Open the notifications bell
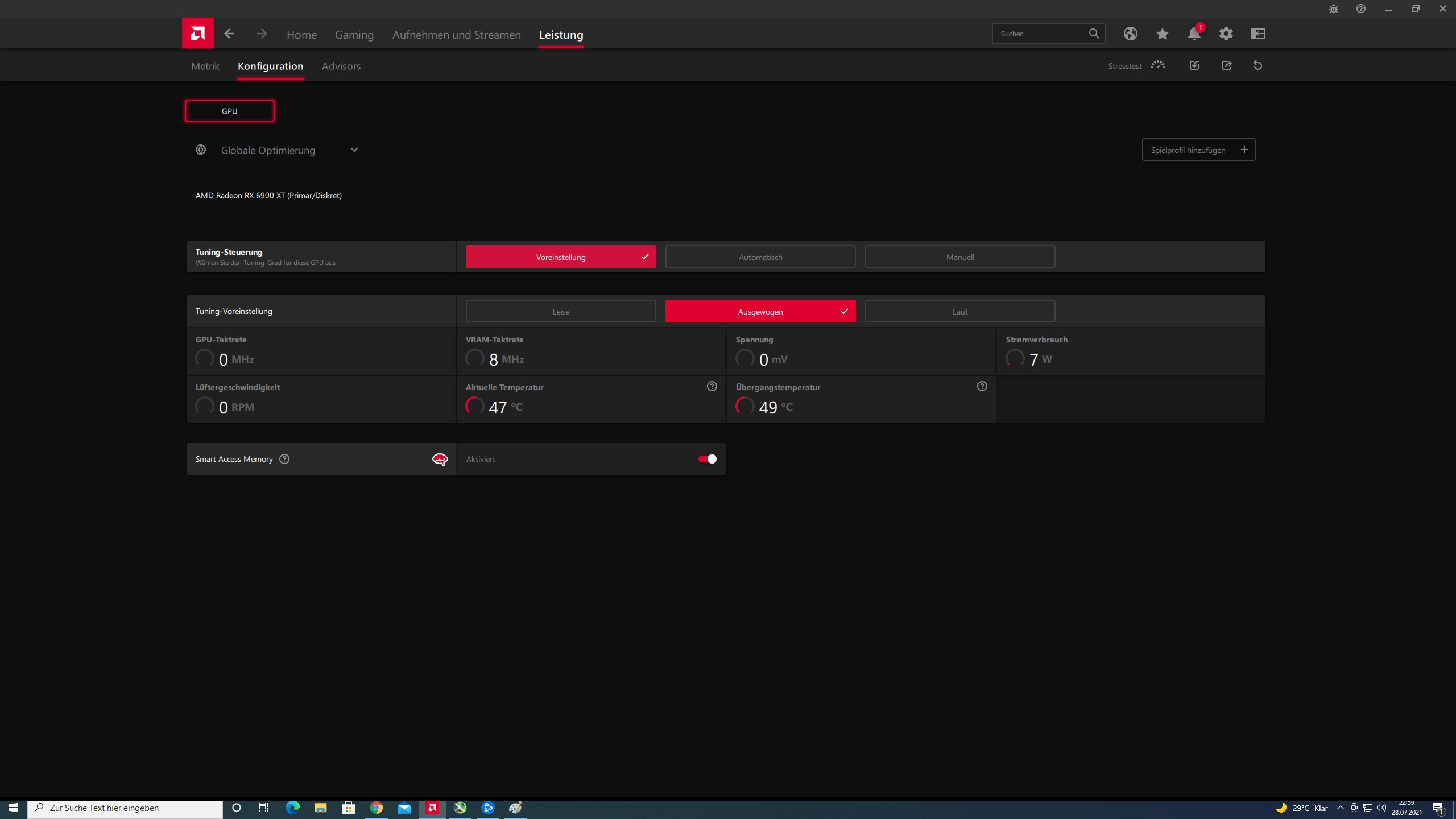The image size is (1456, 819). pyautogui.click(x=1194, y=34)
